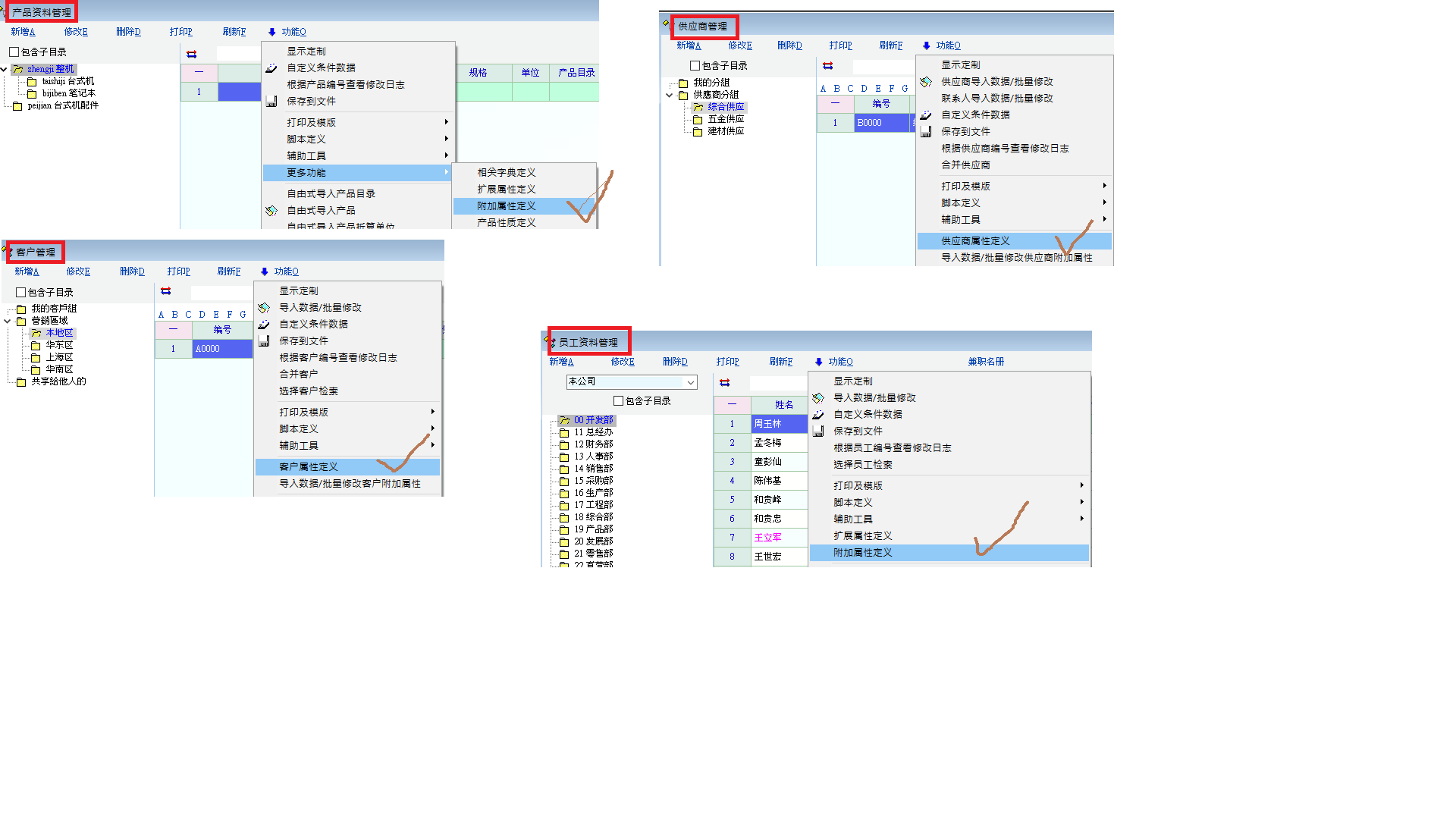1456x819 pixels.
Task: Select the blue A0000 cell in customer grid
Action: [x=221, y=349]
